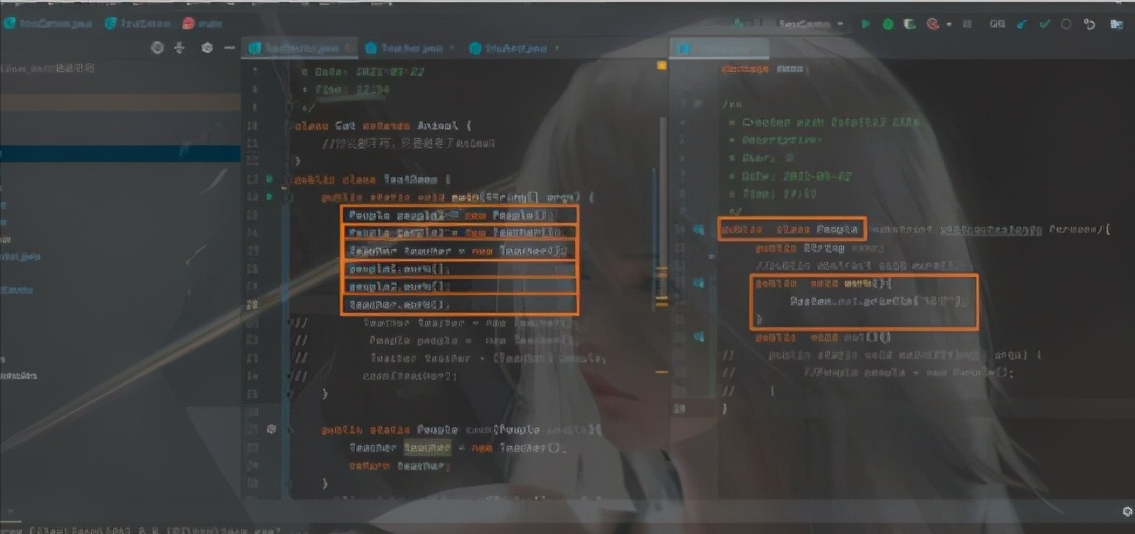Click the red main method breadcrumb

pos(203,22)
